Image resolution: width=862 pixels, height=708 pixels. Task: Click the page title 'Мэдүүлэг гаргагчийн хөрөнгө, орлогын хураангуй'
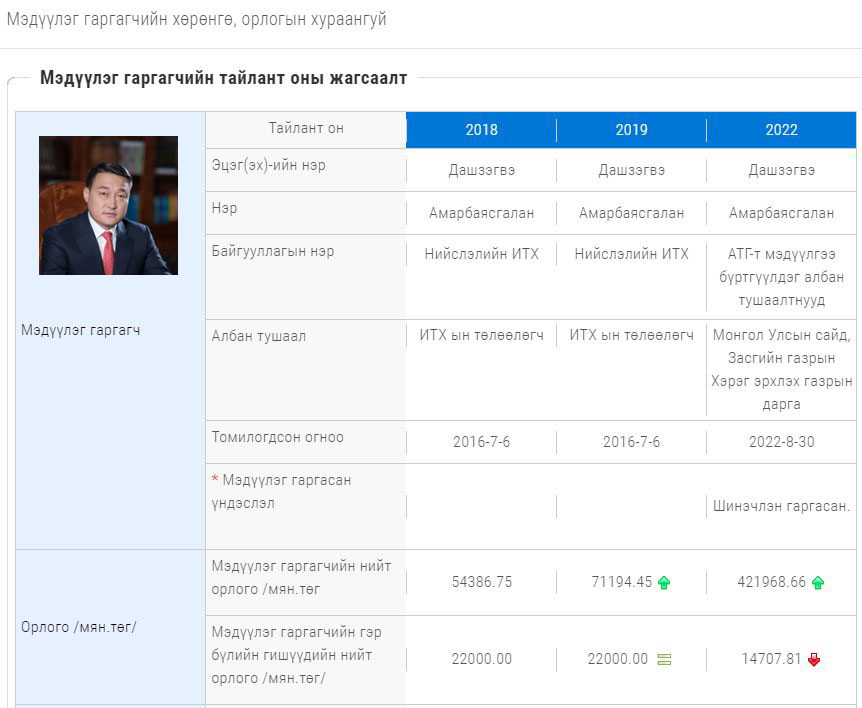197,19
